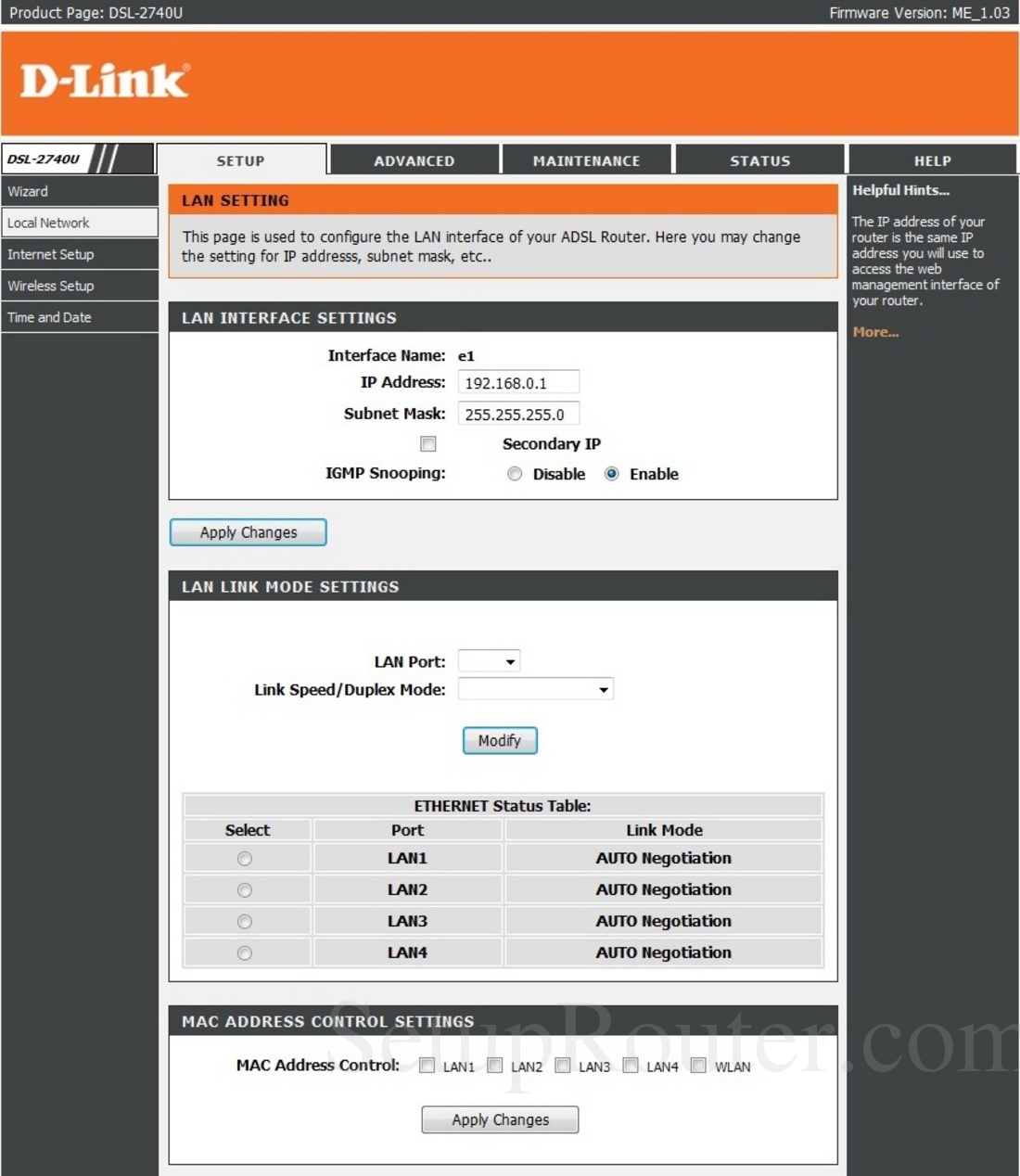Check MAC Address Control for LAN2
This screenshot has height=1176, width=1020.
(495, 1066)
